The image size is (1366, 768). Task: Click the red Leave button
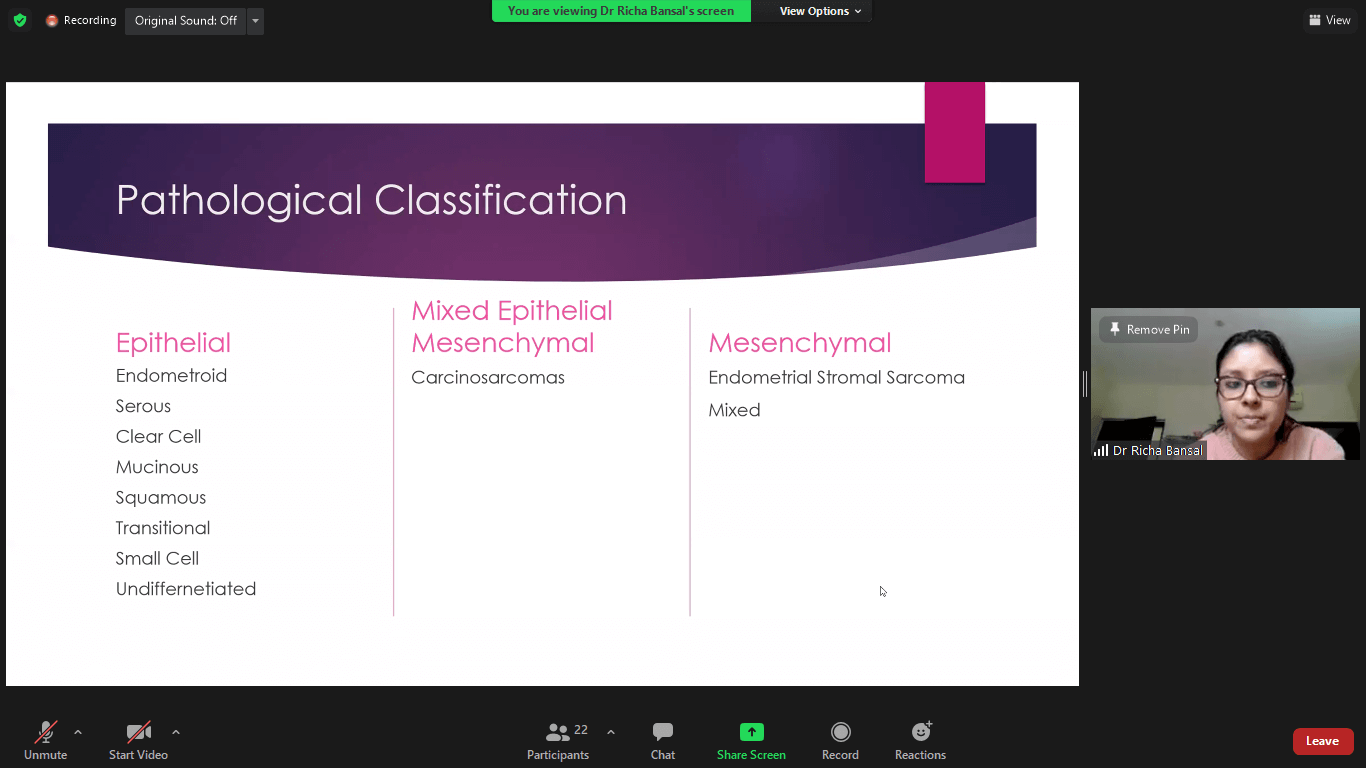pos(1322,741)
